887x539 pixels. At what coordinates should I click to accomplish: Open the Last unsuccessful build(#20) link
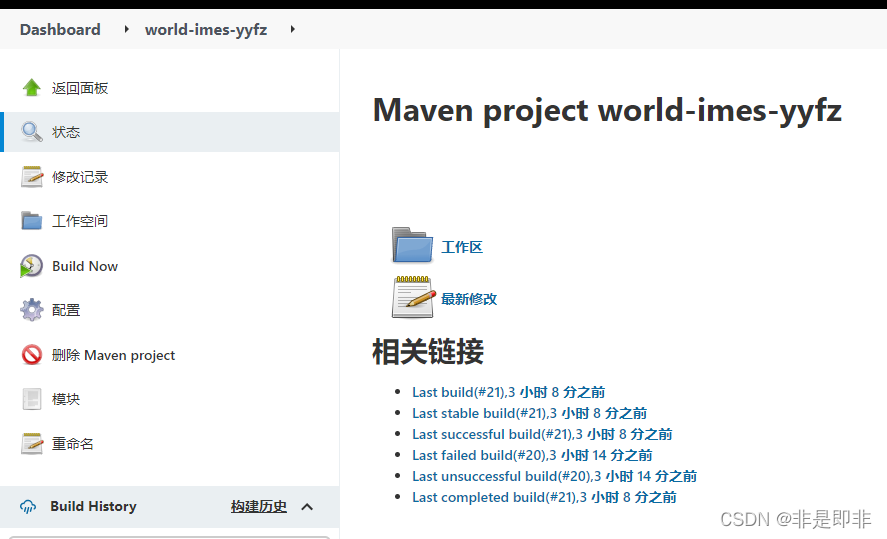(554, 476)
